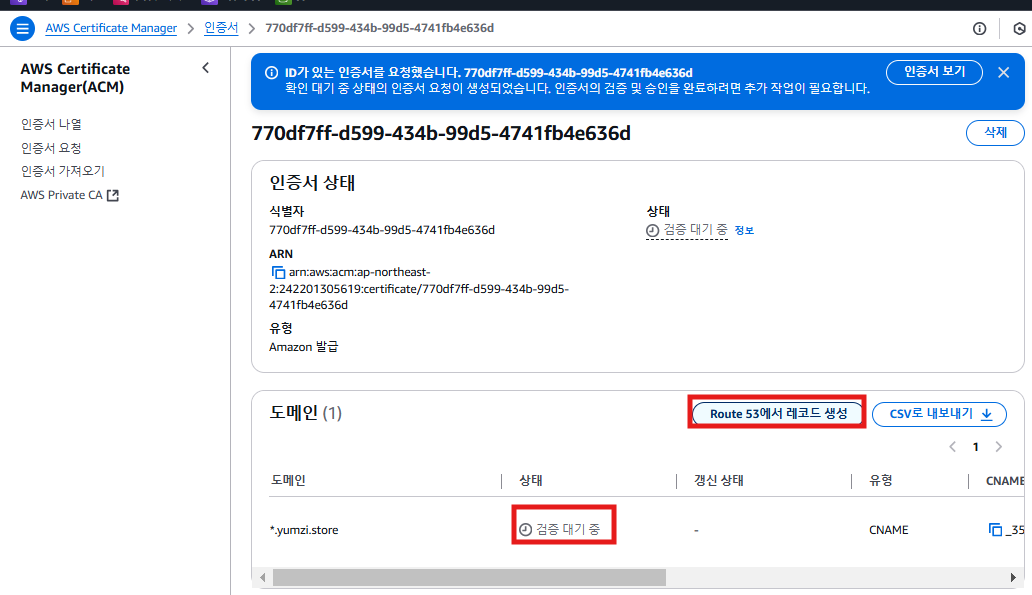Click the 상태 column header in table
The height and width of the screenshot is (595, 1032).
(530, 480)
